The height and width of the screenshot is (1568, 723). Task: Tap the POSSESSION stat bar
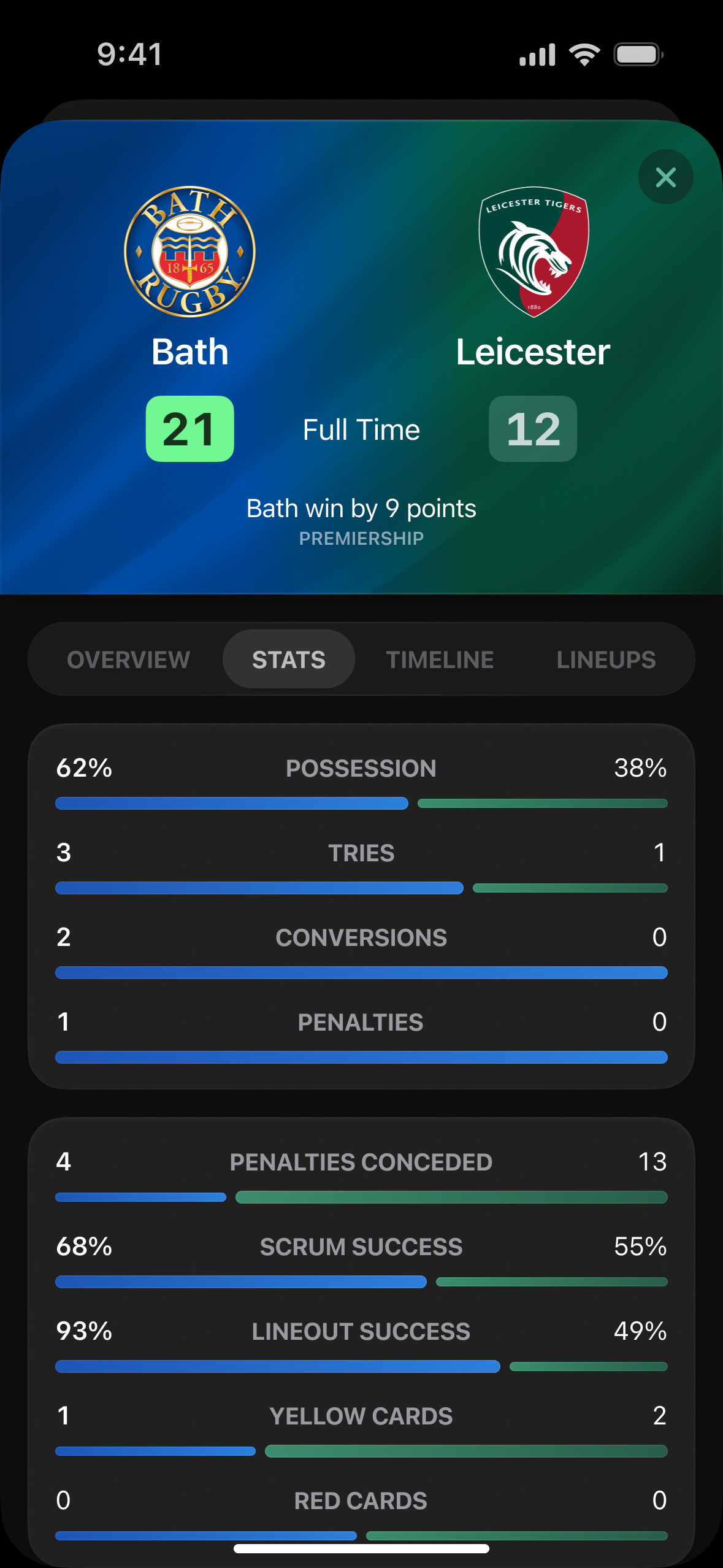361,803
